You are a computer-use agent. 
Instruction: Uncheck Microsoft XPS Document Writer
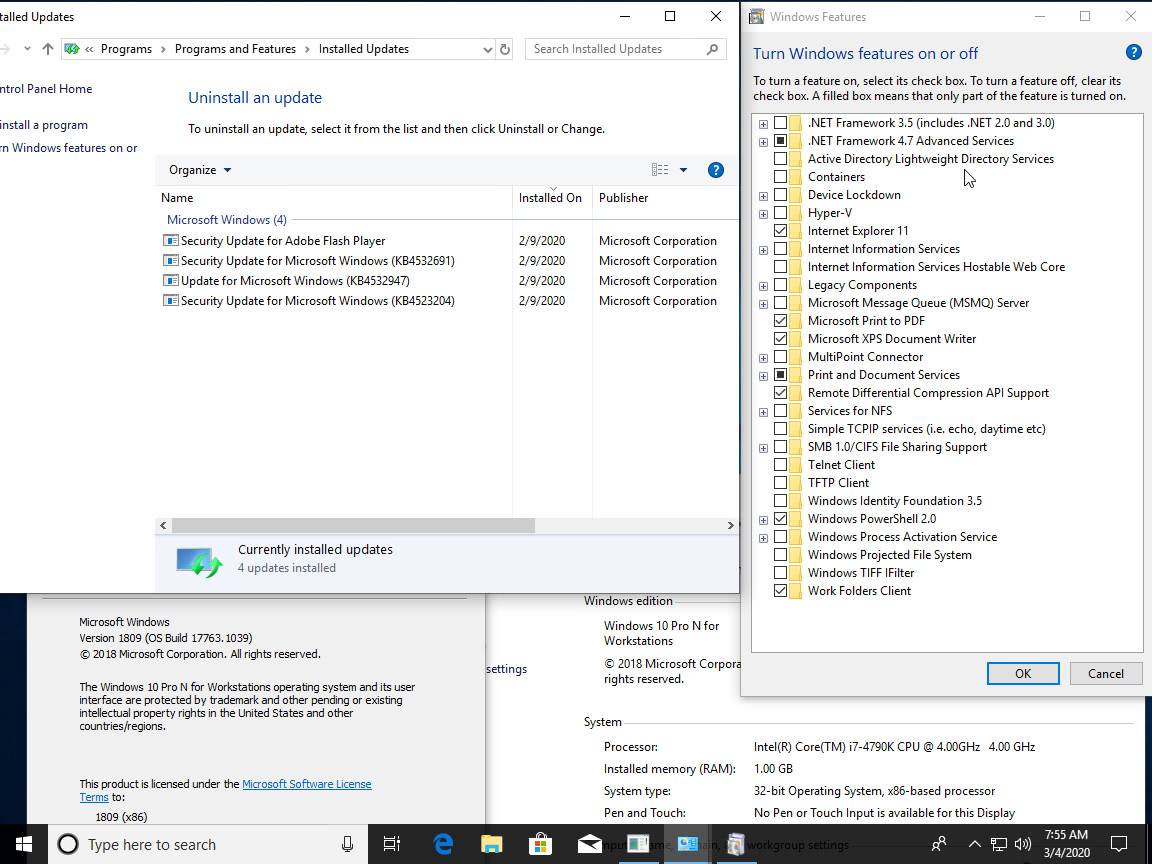[x=780, y=339]
